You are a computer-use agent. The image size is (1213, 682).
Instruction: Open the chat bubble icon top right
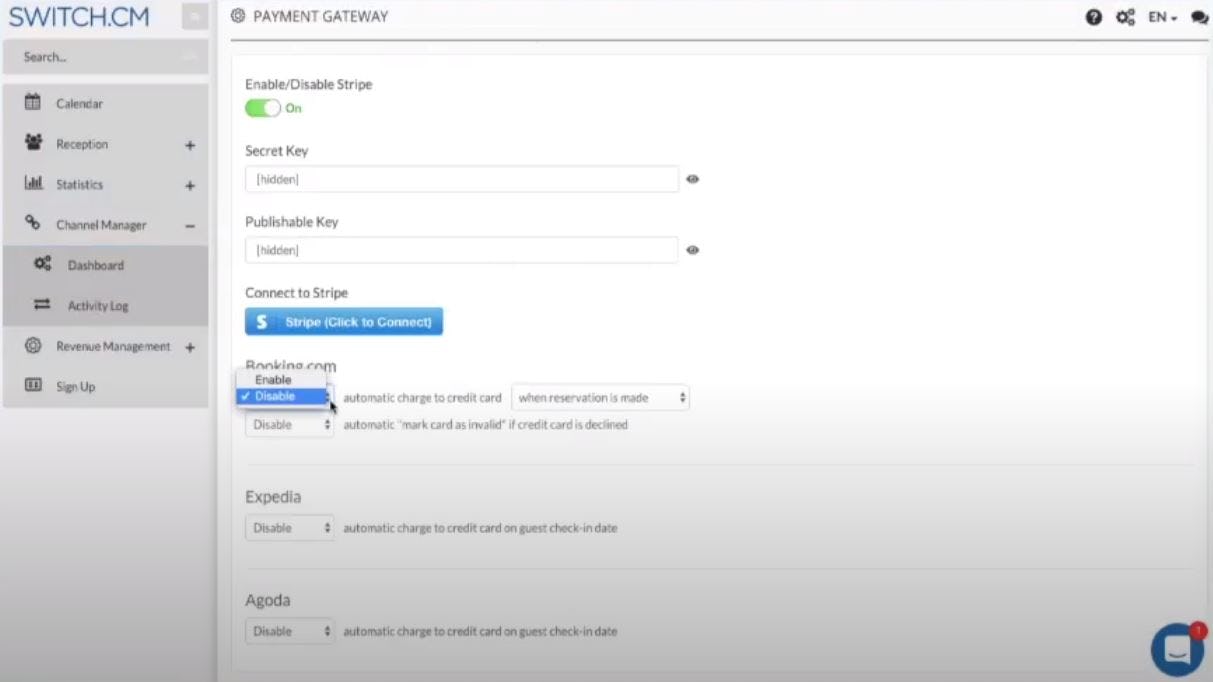pos(1199,17)
